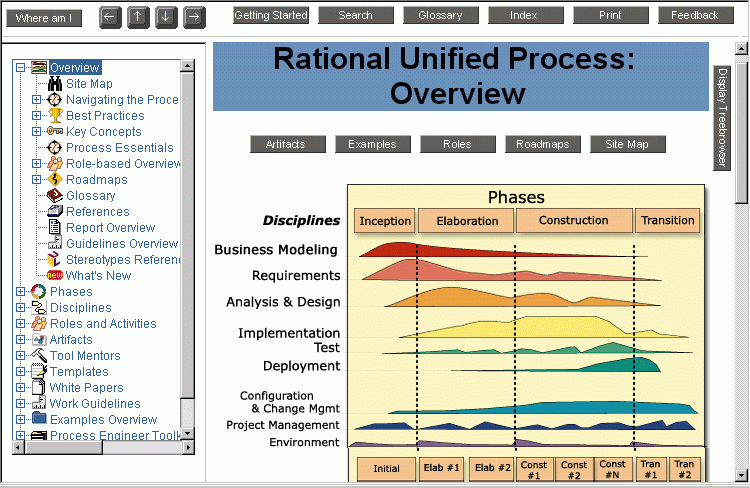The image size is (750, 488).
Task: Click the Requirements discipline label
Action: click(x=296, y=276)
